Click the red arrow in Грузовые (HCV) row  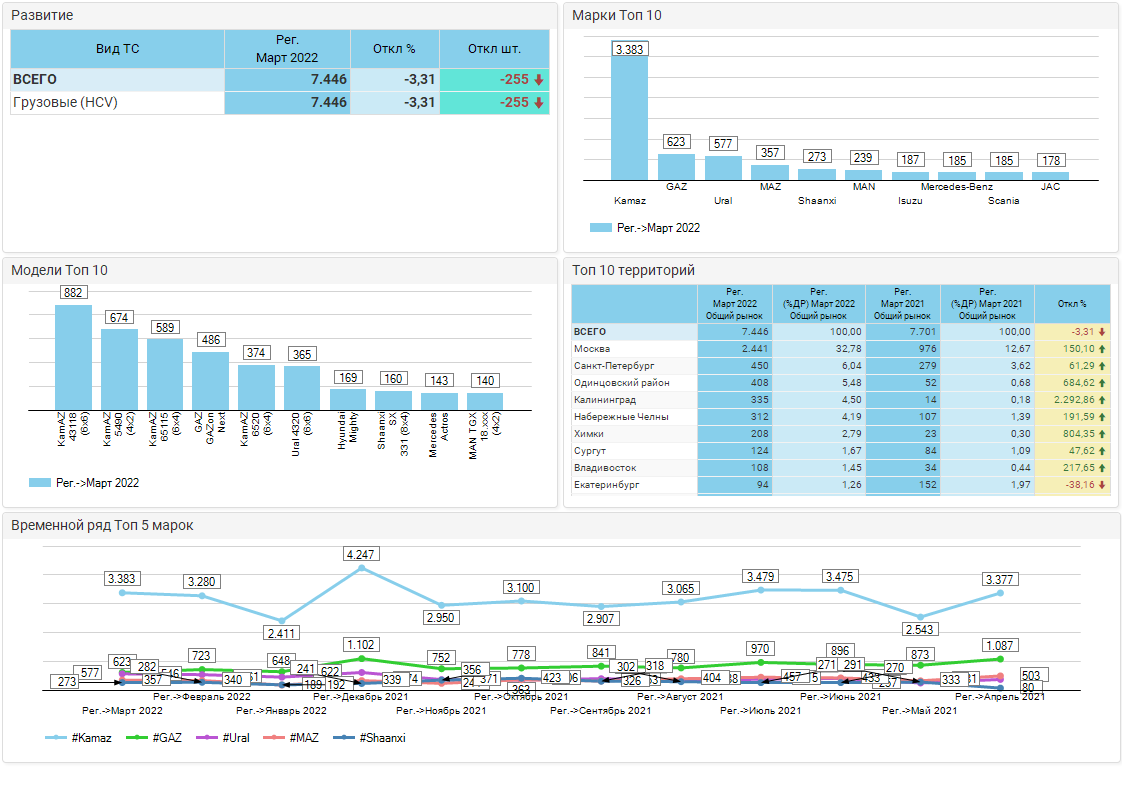point(539,103)
